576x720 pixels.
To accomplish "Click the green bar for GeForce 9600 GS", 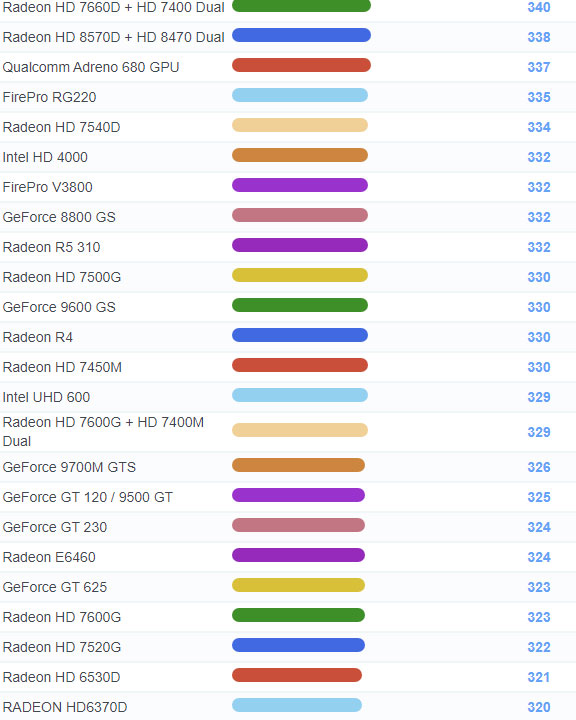I will [300, 305].
